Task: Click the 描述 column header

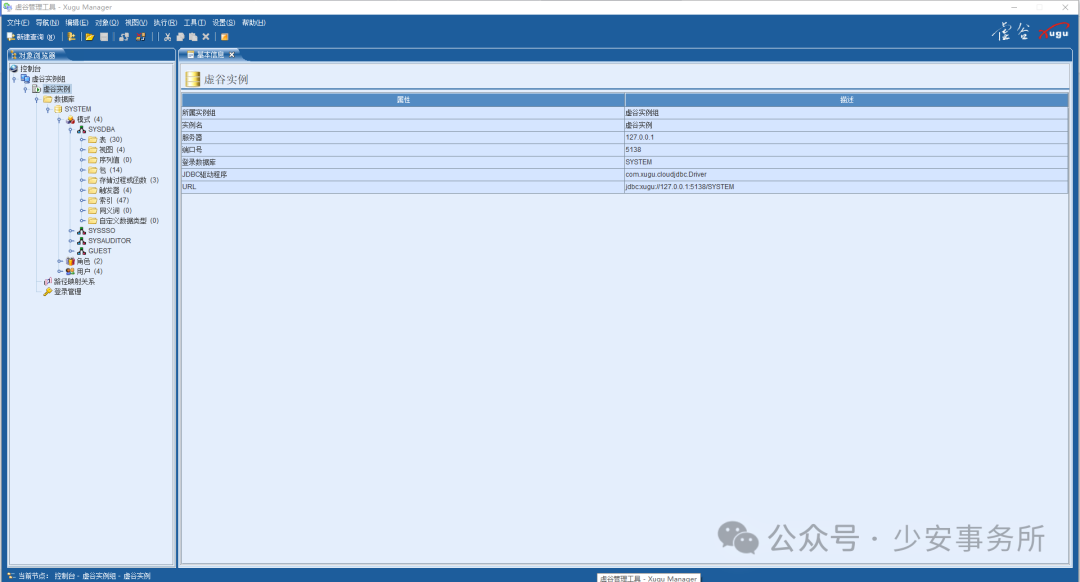Action: pos(847,100)
